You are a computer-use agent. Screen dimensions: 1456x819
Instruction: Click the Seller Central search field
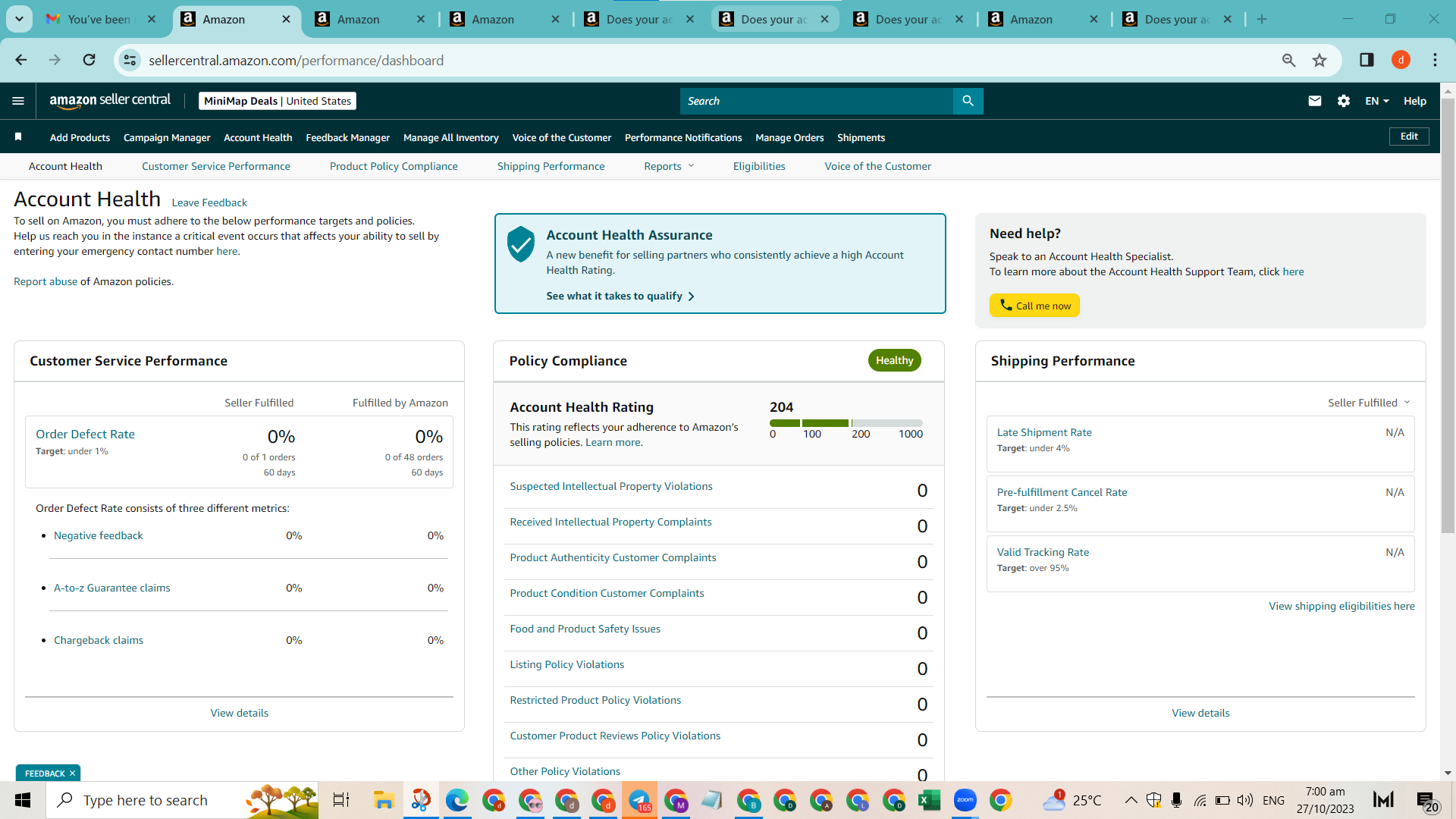pyautogui.click(x=816, y=101)
